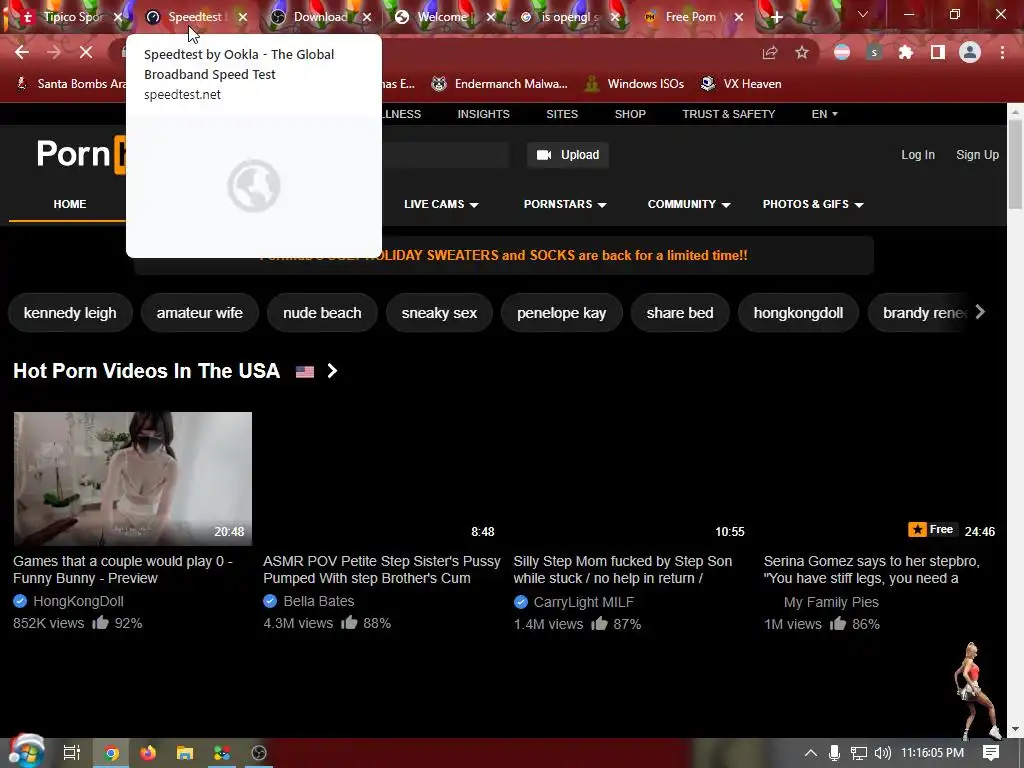
Task: Open the Chrome three-dot menu
Action: [x=1002, y=53]
